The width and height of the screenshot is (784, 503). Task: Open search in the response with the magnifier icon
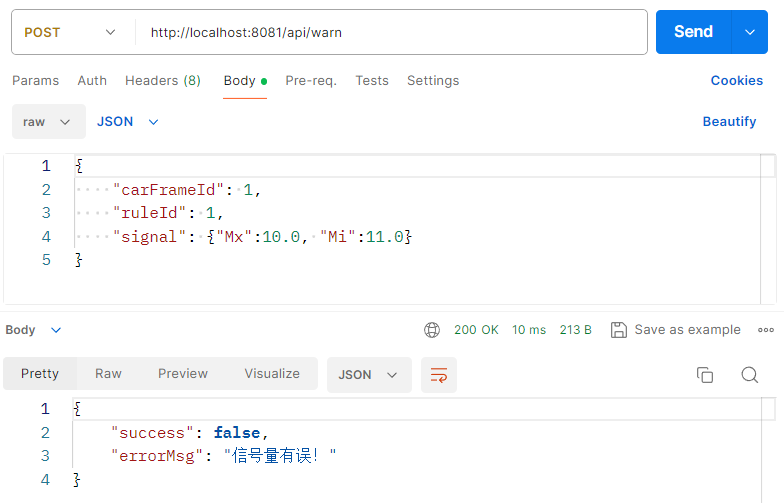750,374
